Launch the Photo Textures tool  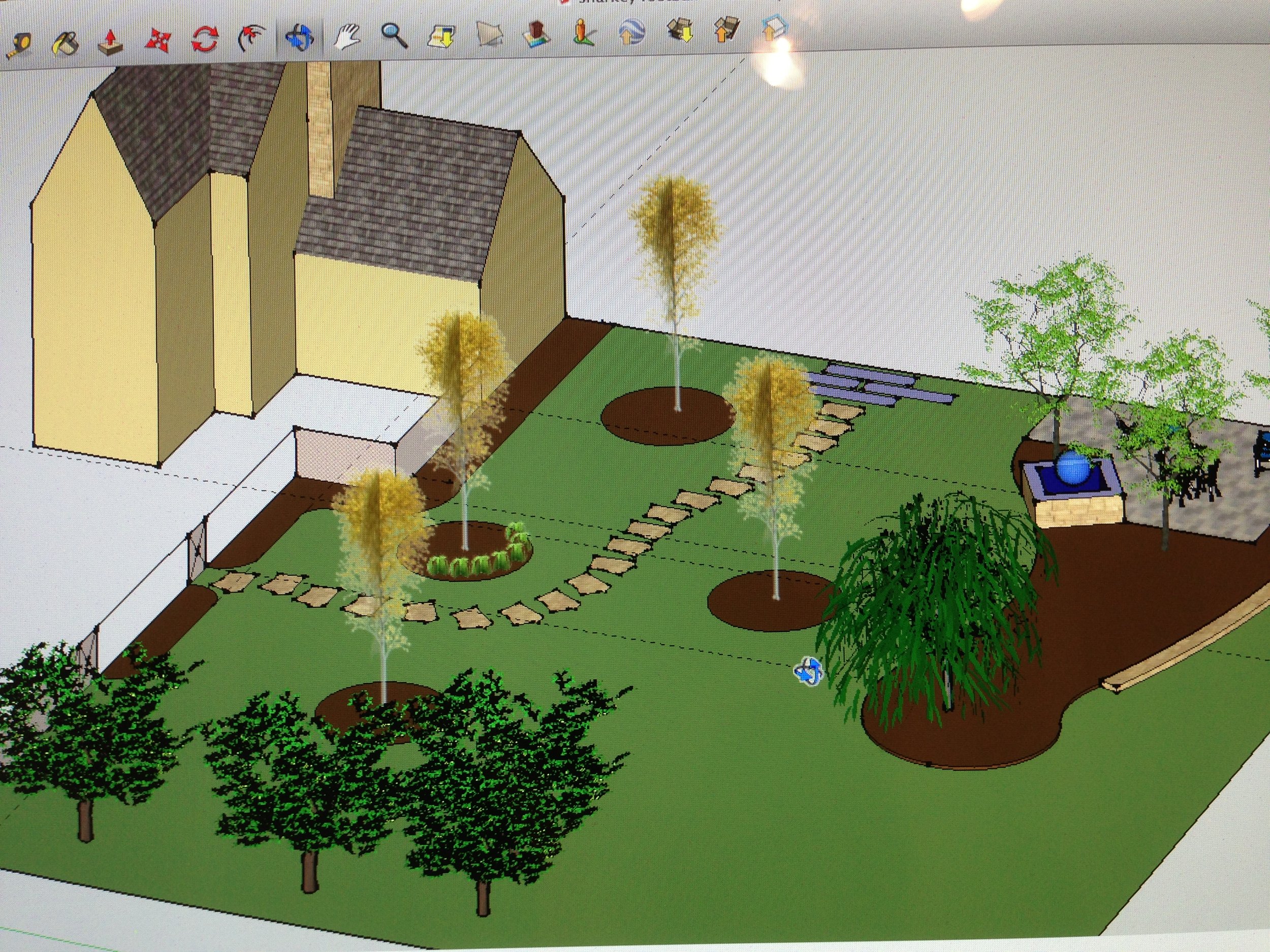click(x=584, y=31)
